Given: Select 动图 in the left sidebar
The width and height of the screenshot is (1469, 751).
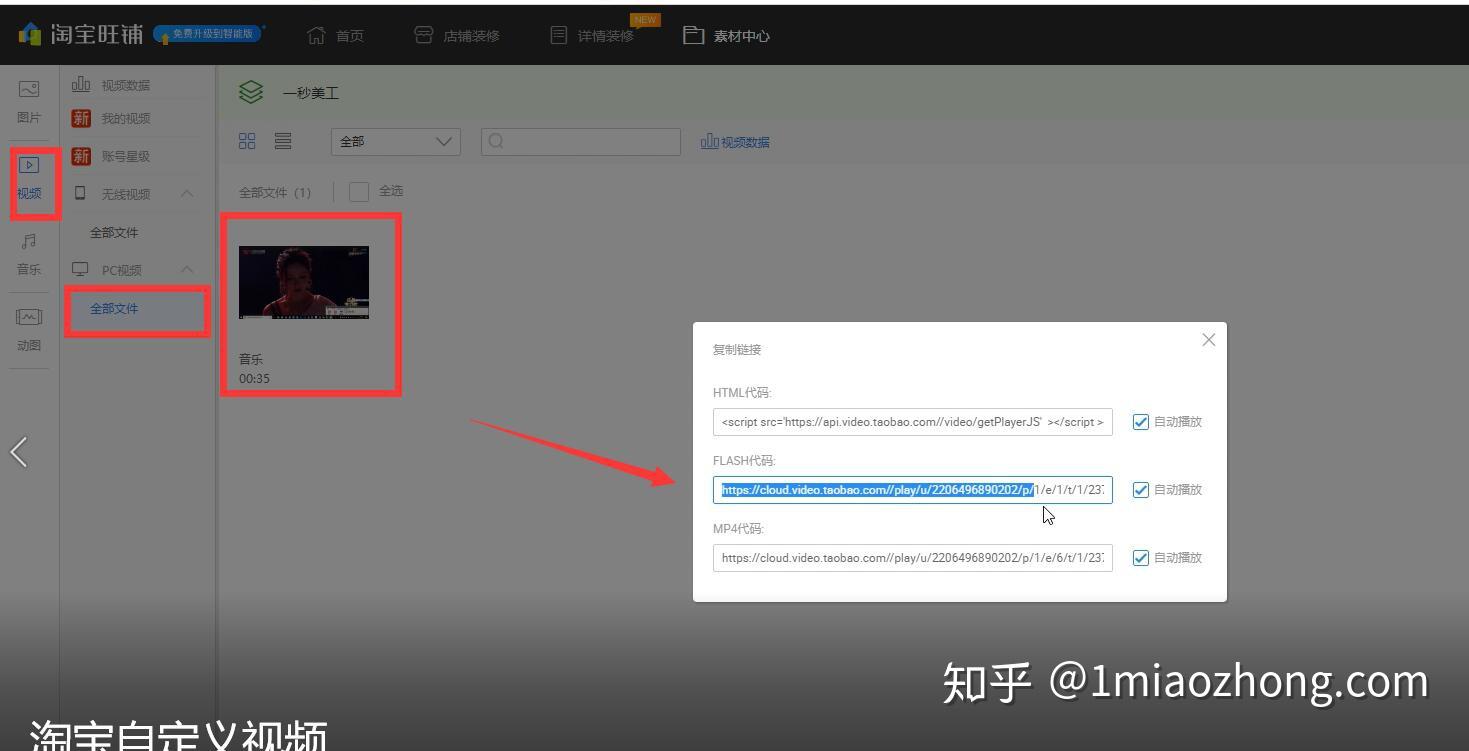Looking at the screenshot, I should [x=29, y=330].
